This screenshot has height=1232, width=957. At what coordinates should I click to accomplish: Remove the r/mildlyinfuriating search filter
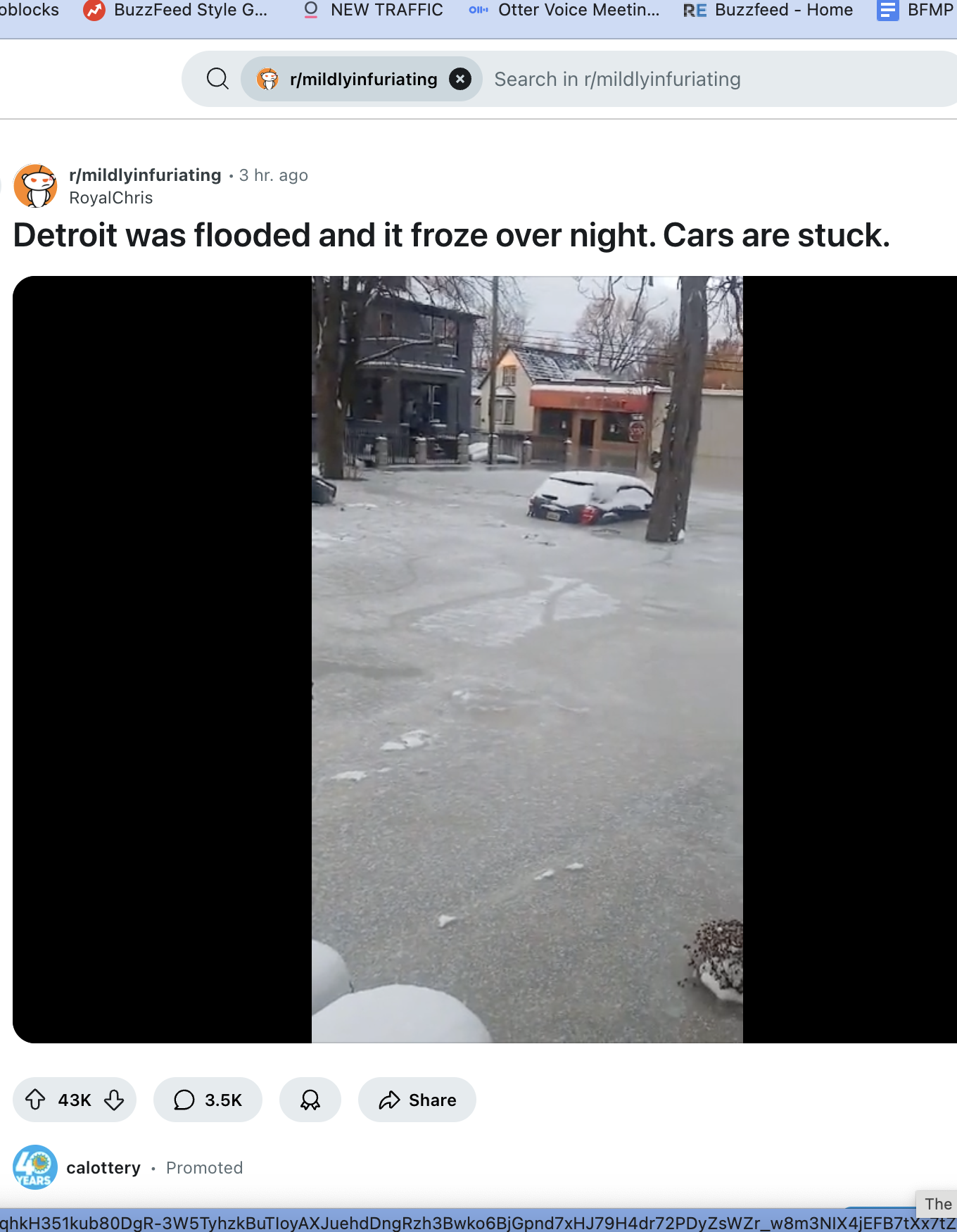(x=460, y=79)
